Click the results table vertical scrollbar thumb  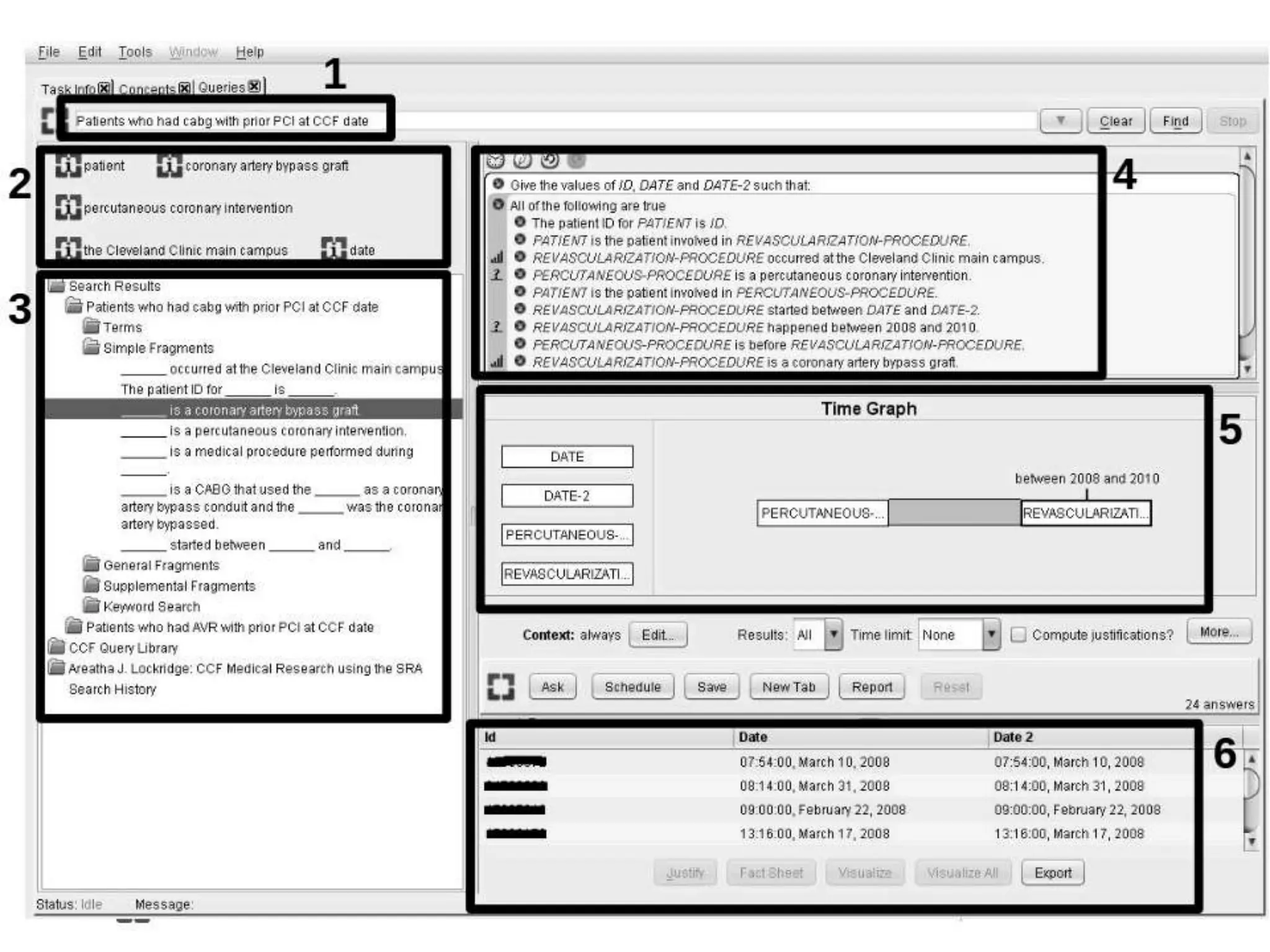point(1251,784)
